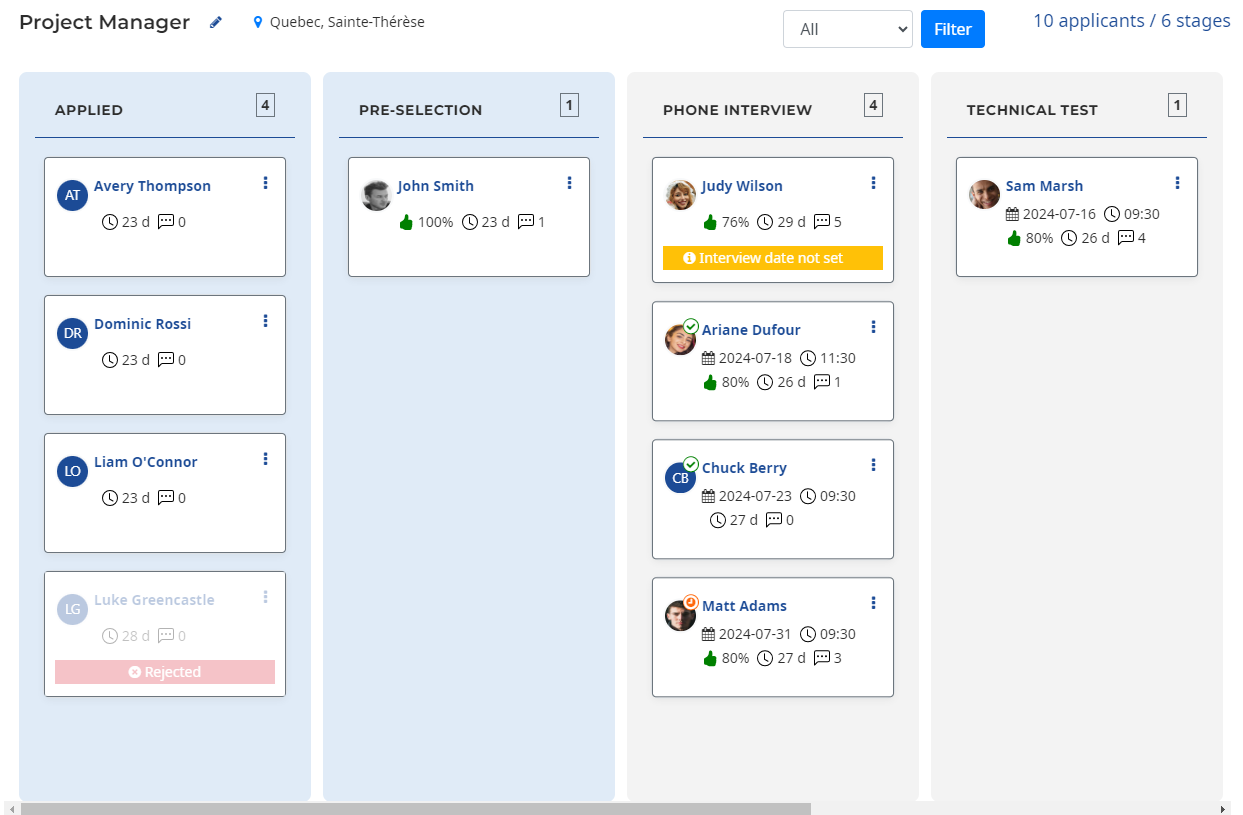1243x815 pixels.
Task: Click Judy Wilson's comments bubble icon
Action: 822,222
